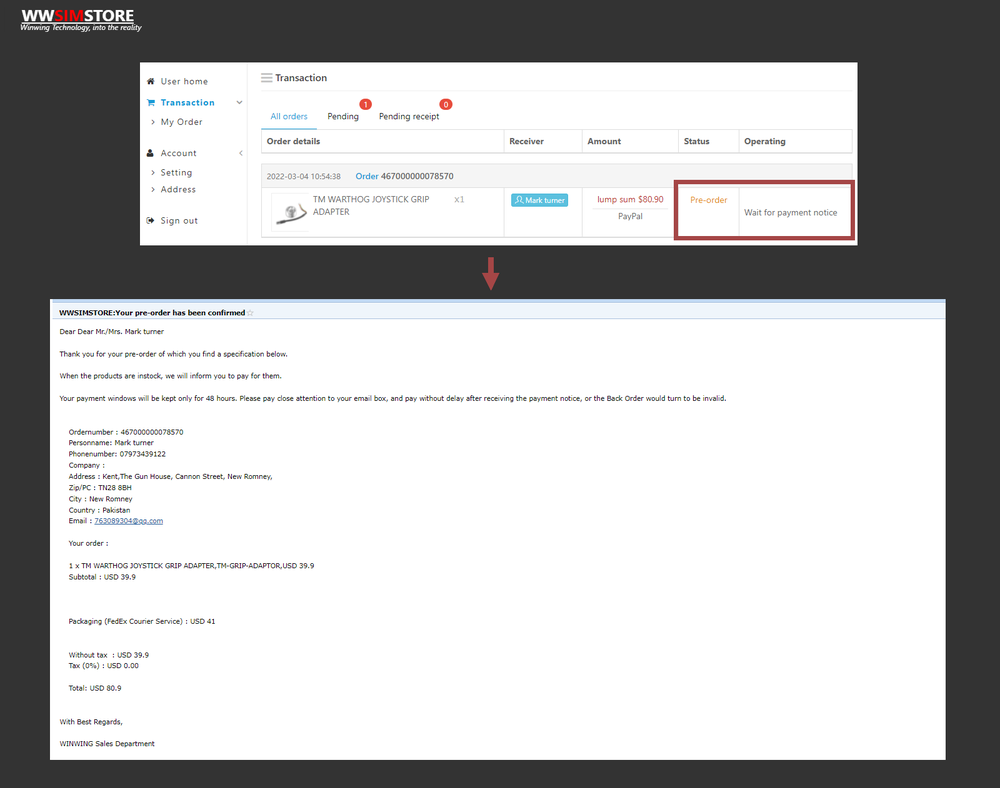Open Order 467000000078570 link
This screenshot has width=1000, height=788.
(404, 176)
